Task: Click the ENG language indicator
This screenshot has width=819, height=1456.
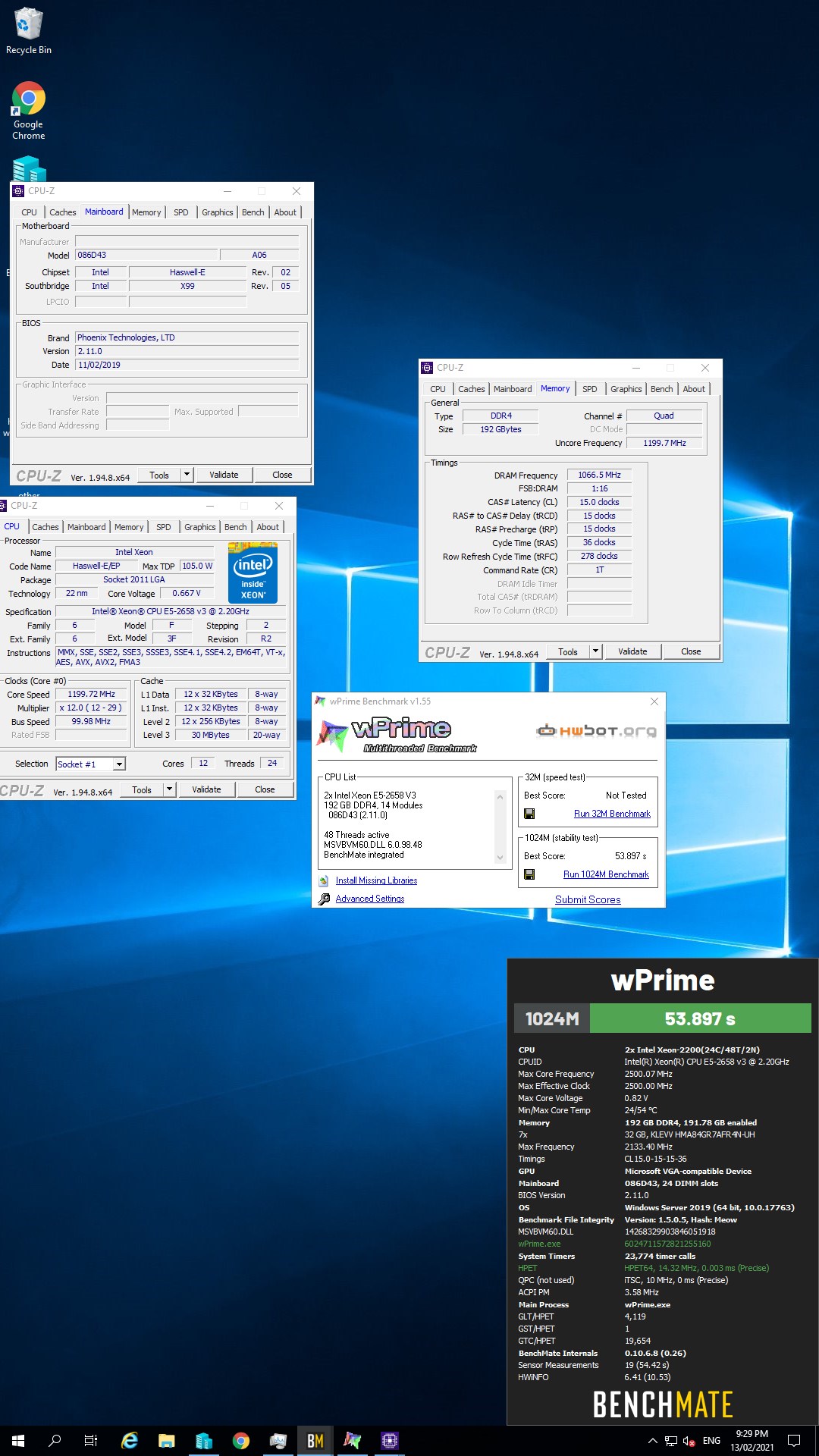Action: tap(711, 1441)
